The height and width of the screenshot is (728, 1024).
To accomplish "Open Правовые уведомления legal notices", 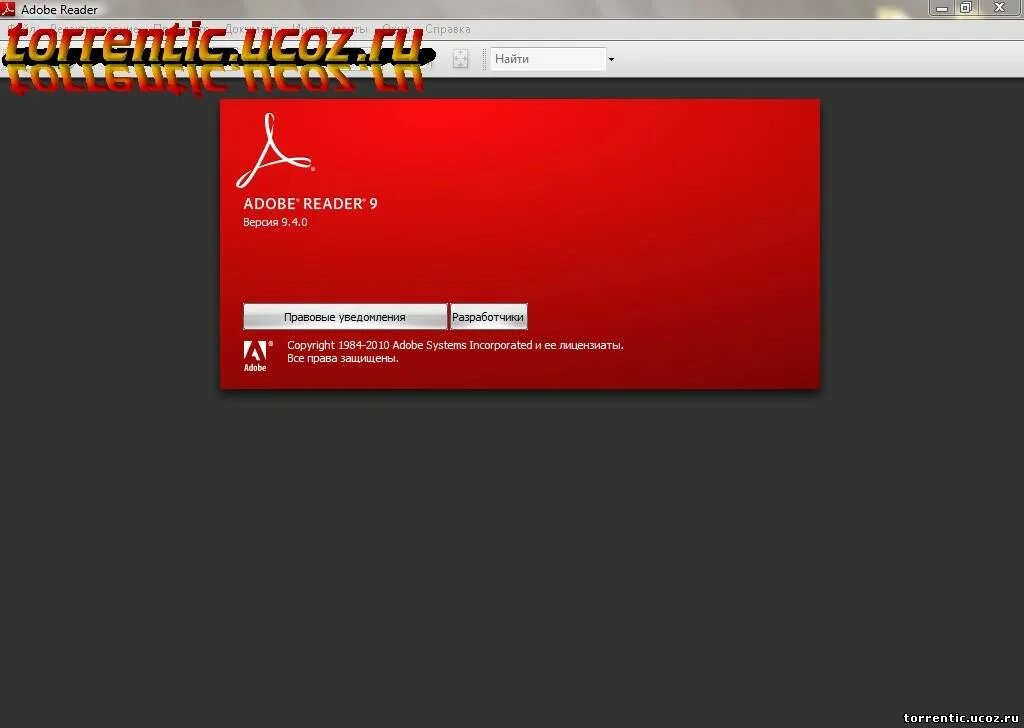I will (x=345, y=317).
